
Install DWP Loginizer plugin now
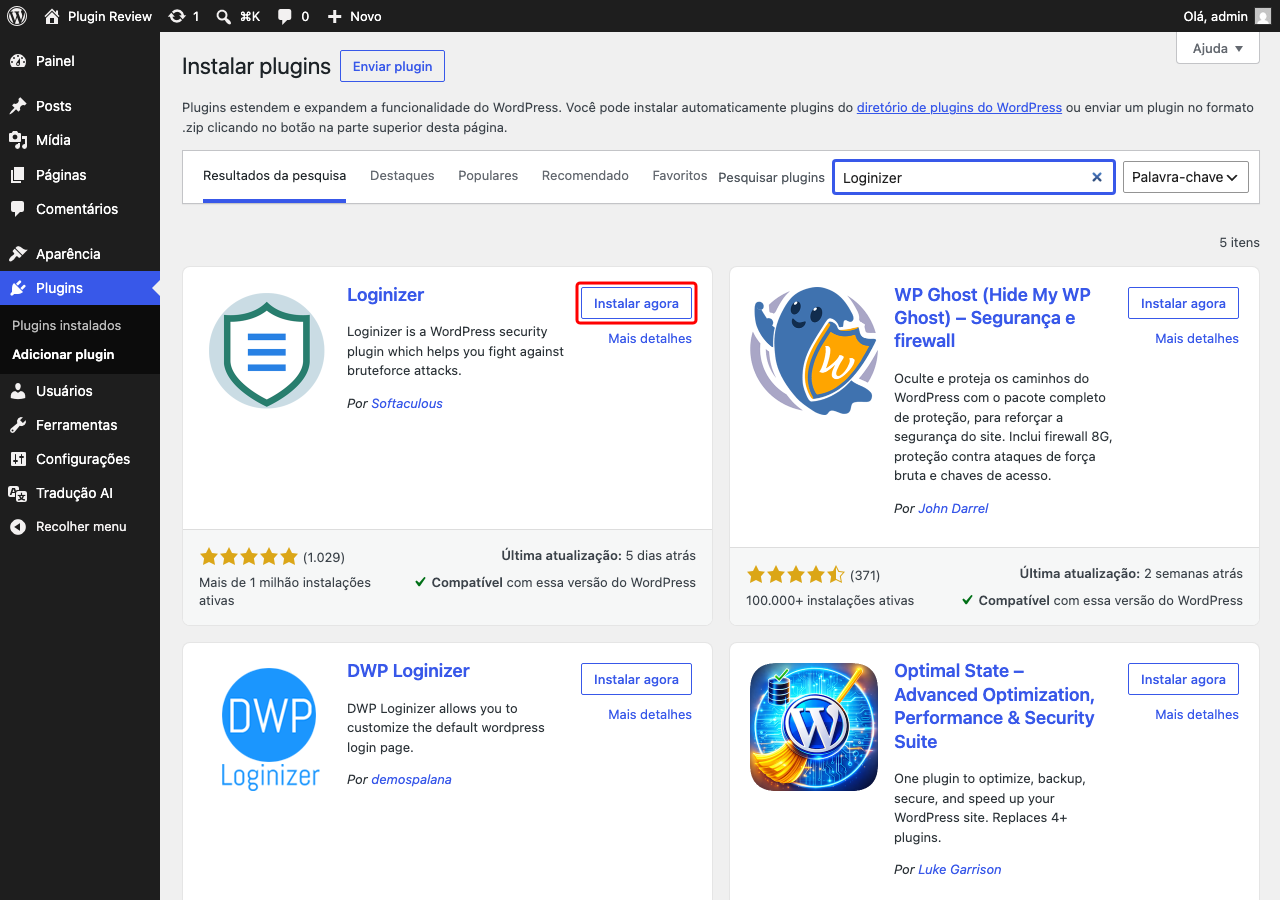636,679
